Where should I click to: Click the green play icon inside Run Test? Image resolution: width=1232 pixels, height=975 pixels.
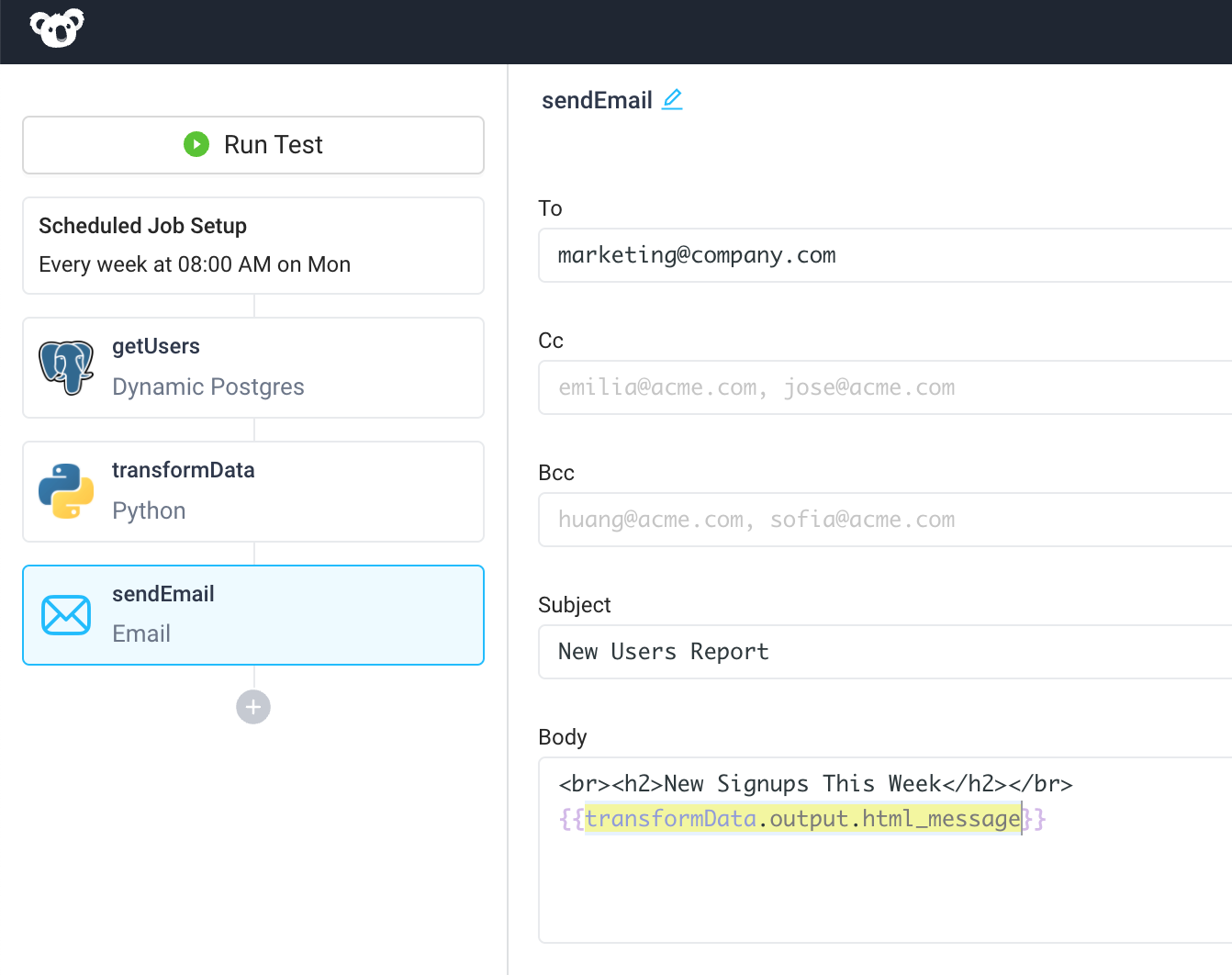(x=196, y=144)
